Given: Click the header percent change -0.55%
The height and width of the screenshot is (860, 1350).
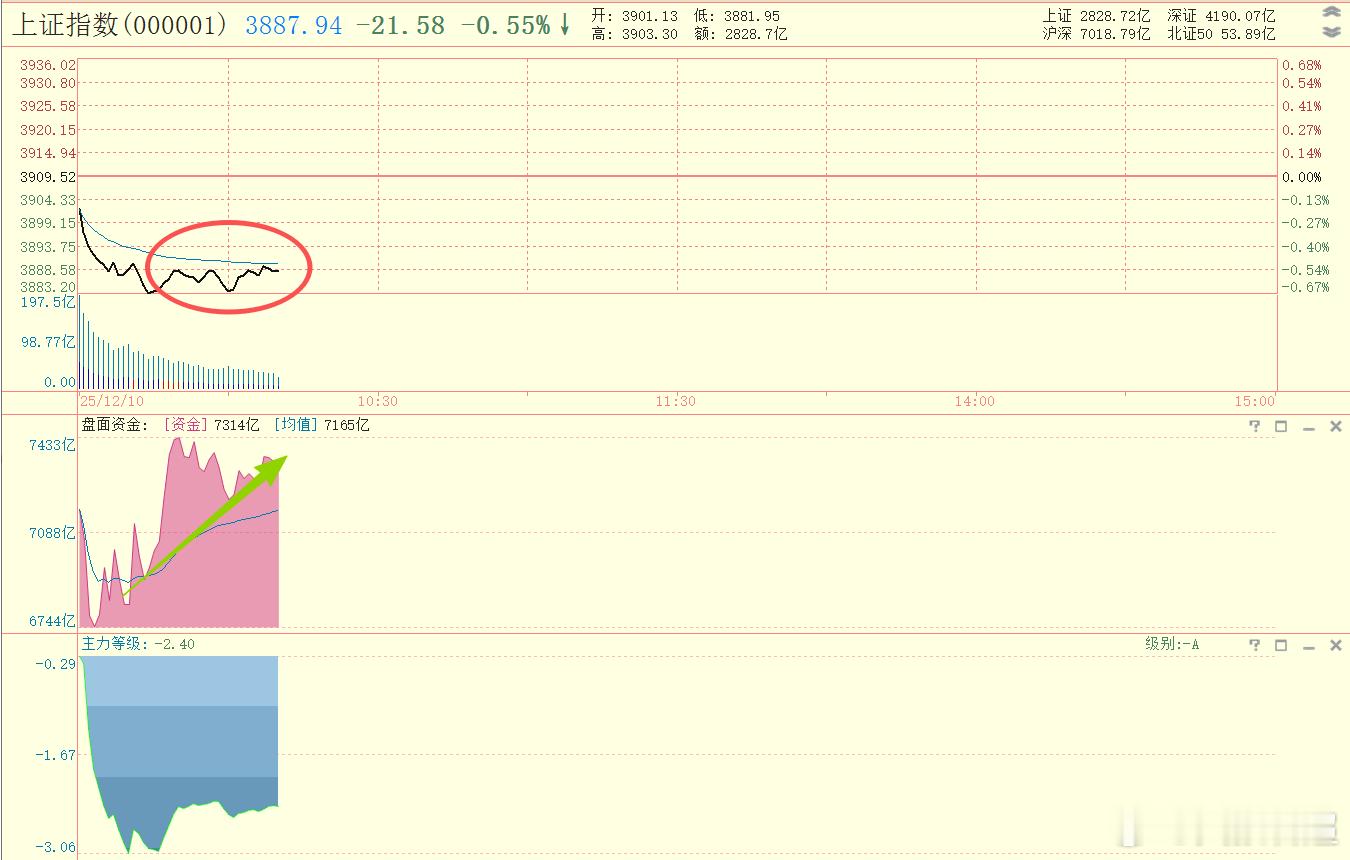Looking at the screenshot, I should click(x=505, y=26).
